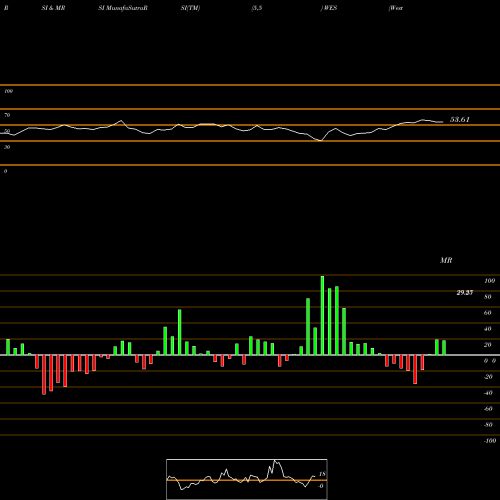Click the MR axis 100 label
Image resolution: width=500 pixels, height=500 pixels.
(x=490, y=281)
